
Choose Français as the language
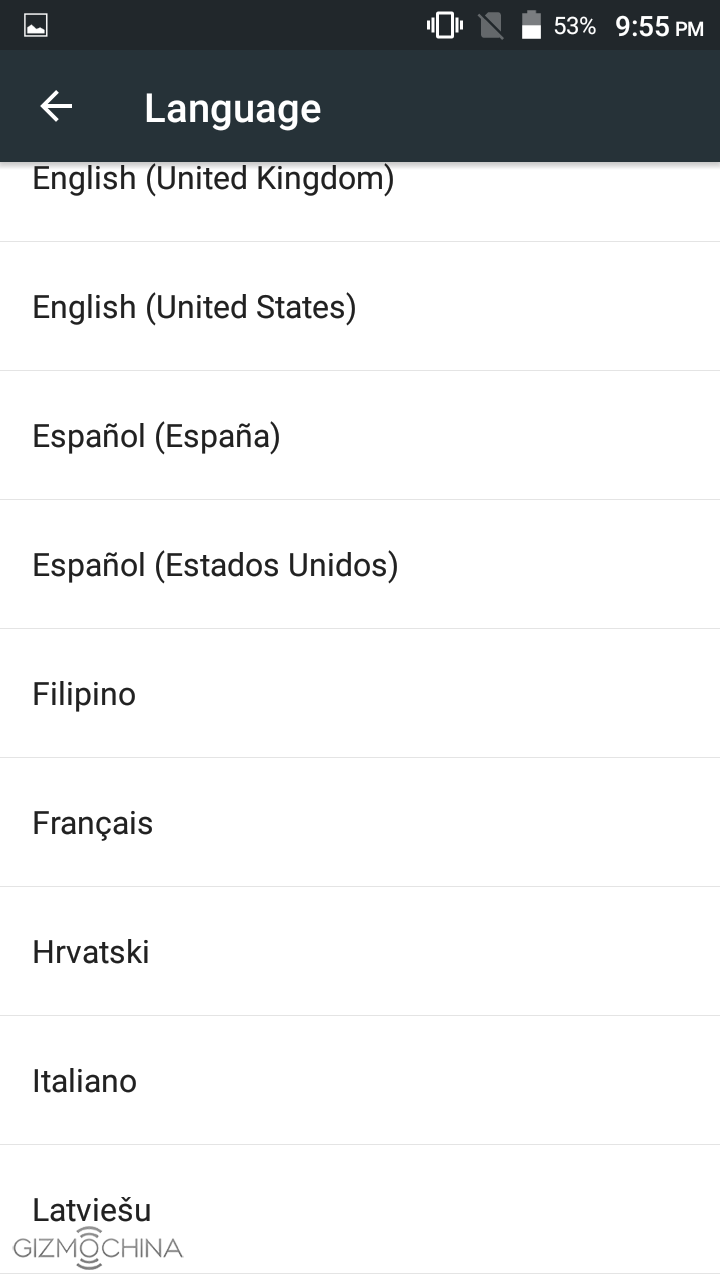93,823
